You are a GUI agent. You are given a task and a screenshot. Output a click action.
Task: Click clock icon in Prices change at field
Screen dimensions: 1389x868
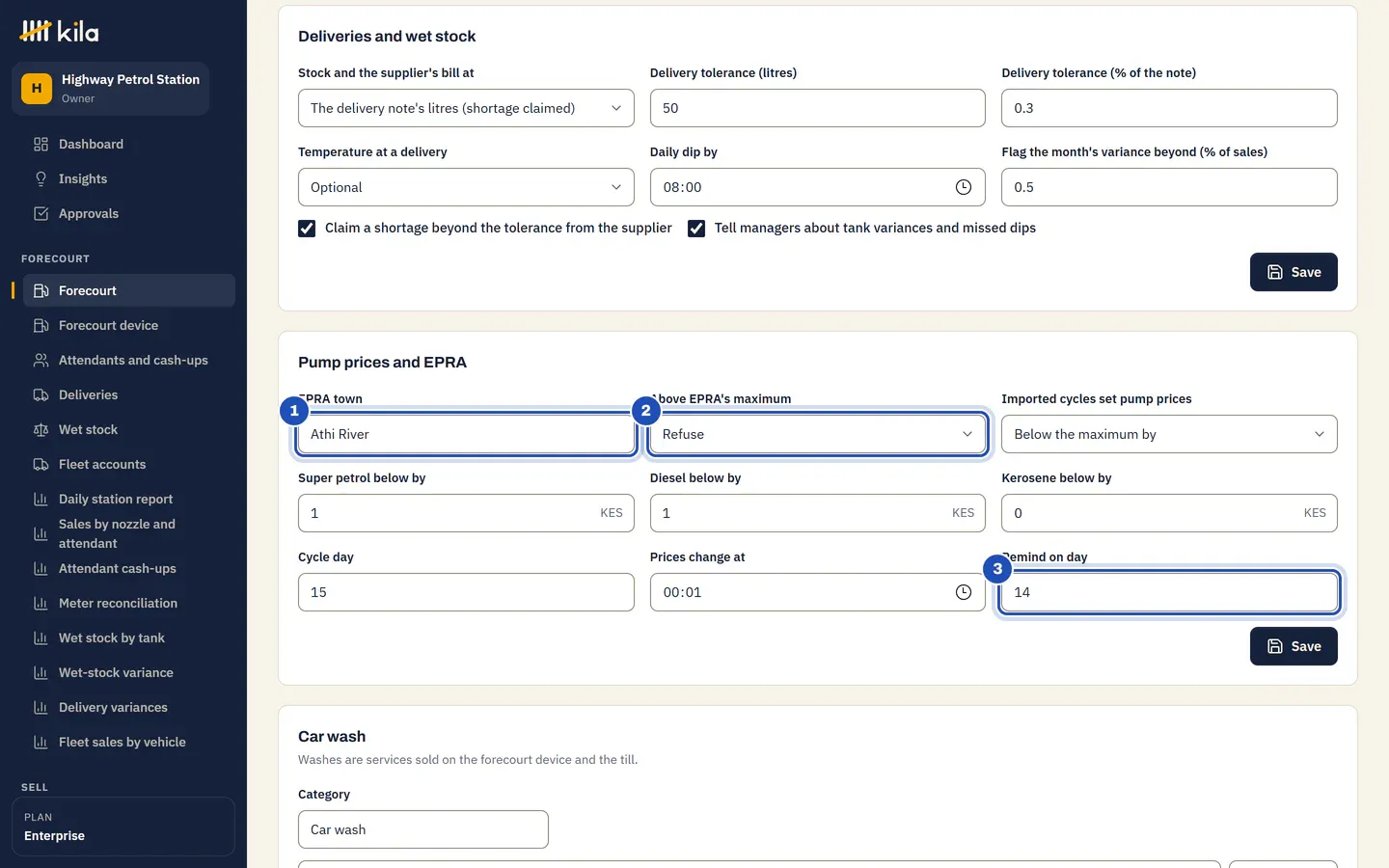point(963,592)
